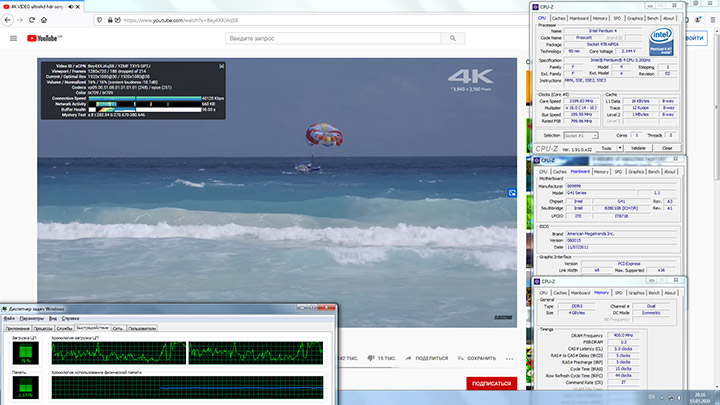Open the Selection Socket #1 dropdown
The image size is (720, 405).
click(x=581, y=136)
